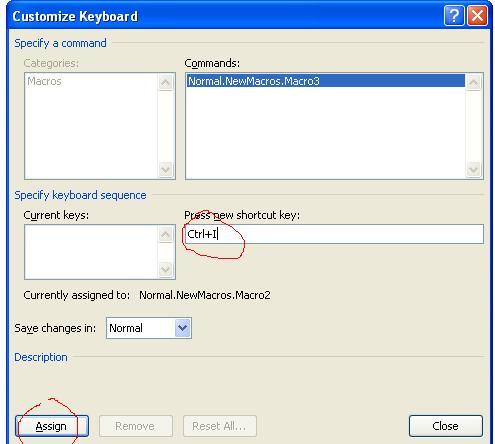Viewport: 495px width, 444px height.
Task: Click Categories list scroll down arrow
Action: (x=166, y=170)
